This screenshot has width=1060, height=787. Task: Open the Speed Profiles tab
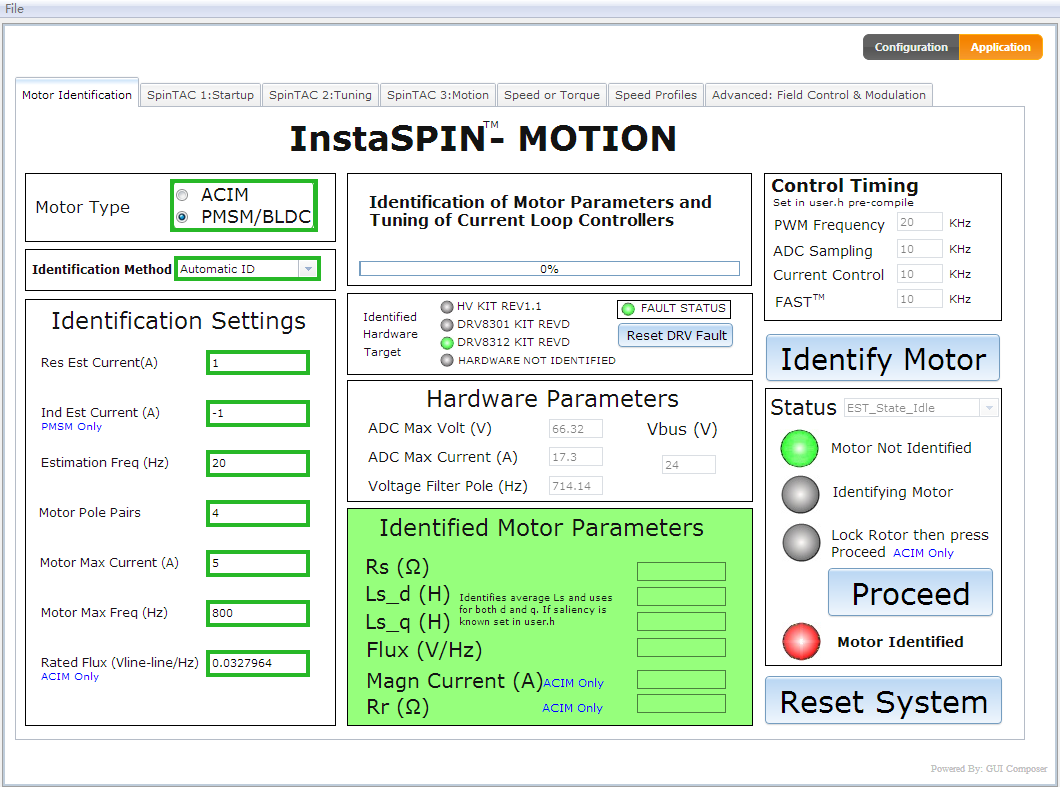[655, 95]
